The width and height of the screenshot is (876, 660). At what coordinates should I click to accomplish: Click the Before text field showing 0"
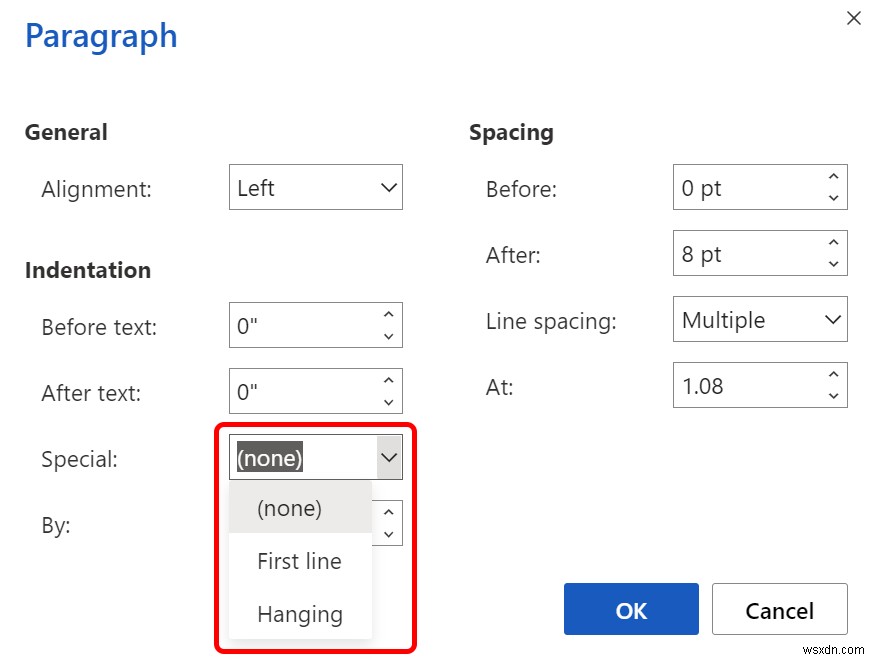(x=300, y=325)
